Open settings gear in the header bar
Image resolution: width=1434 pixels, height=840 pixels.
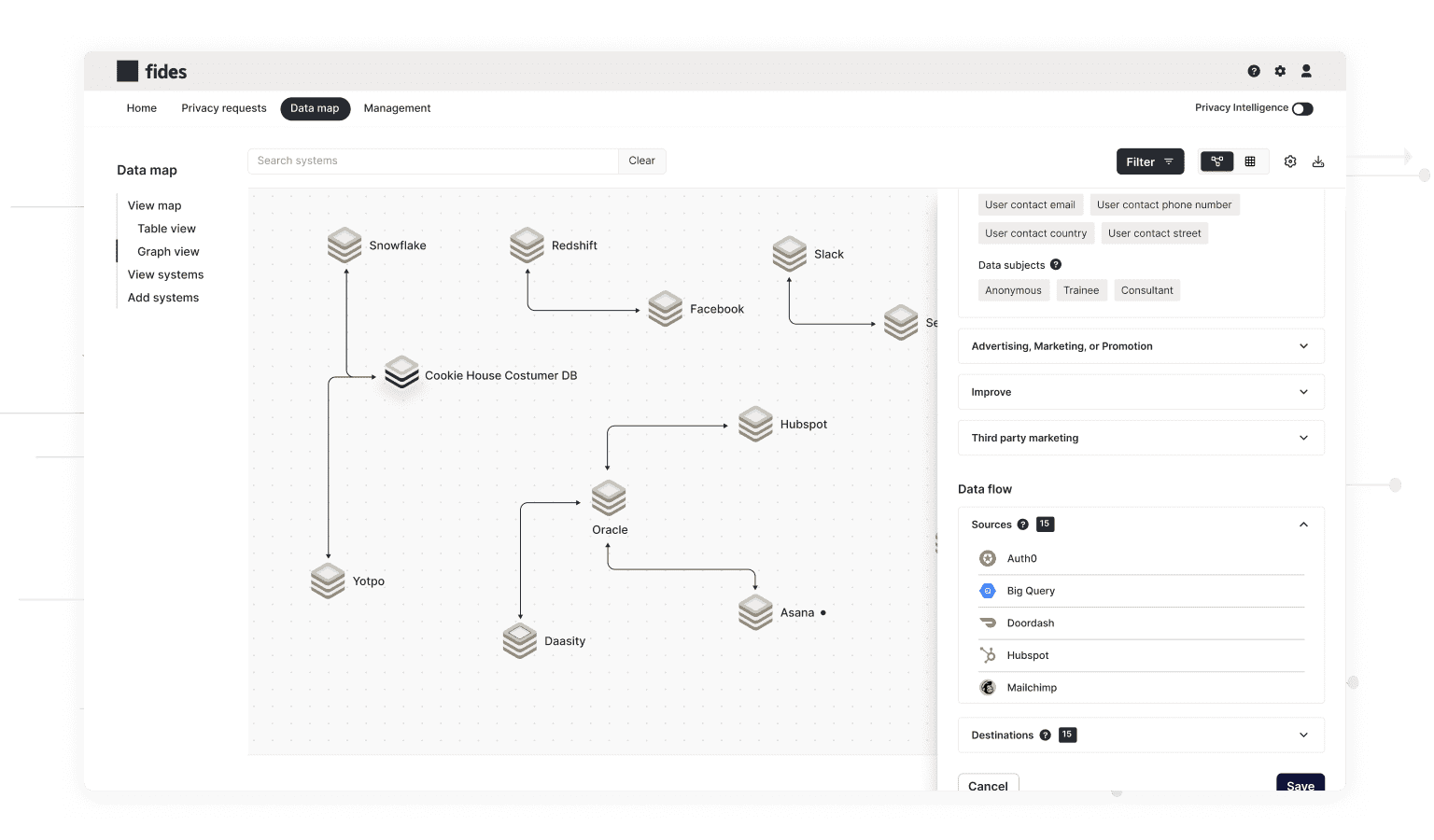(1280, 71)
